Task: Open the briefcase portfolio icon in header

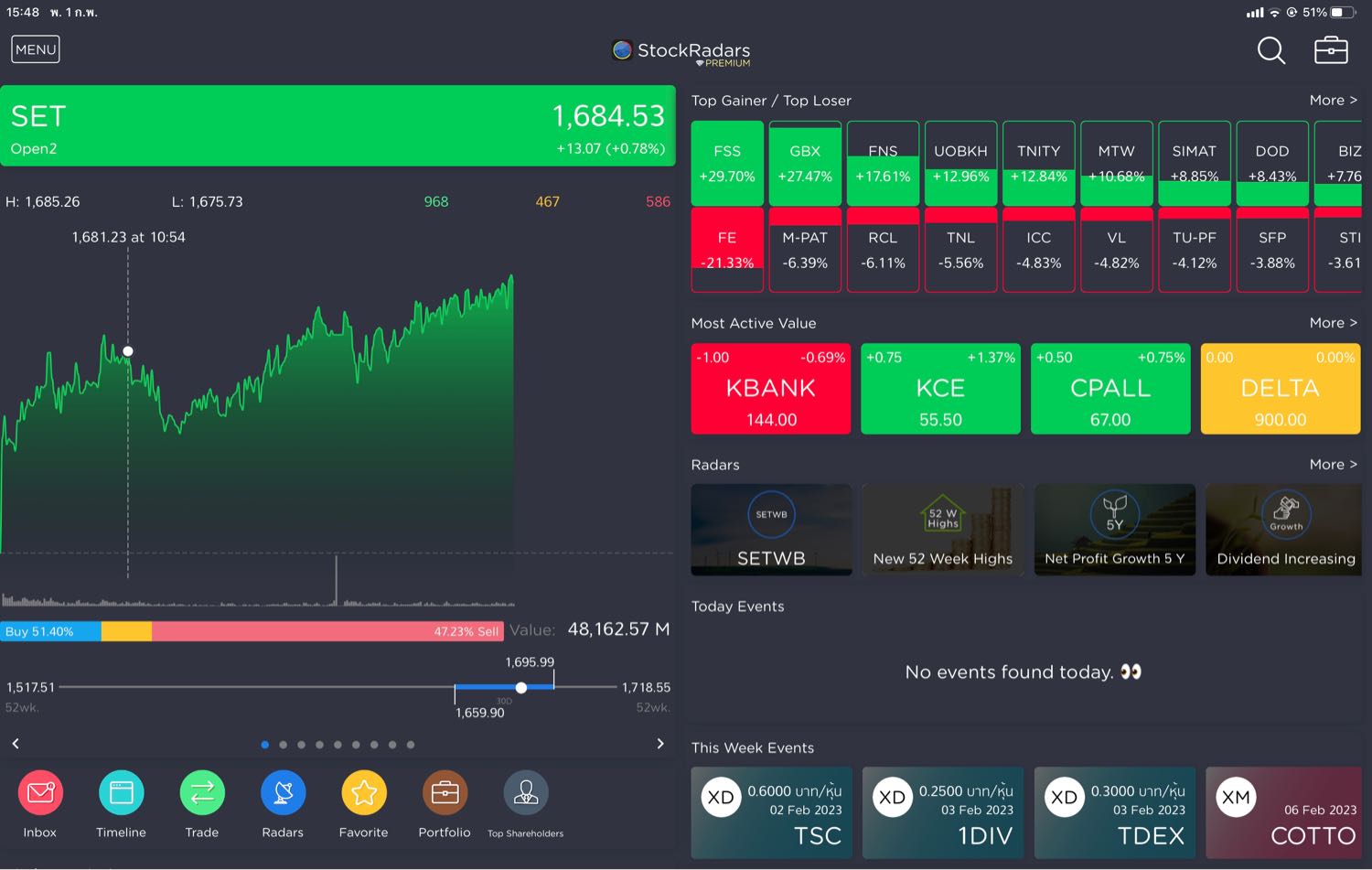Action: (x=1331, y=50)
